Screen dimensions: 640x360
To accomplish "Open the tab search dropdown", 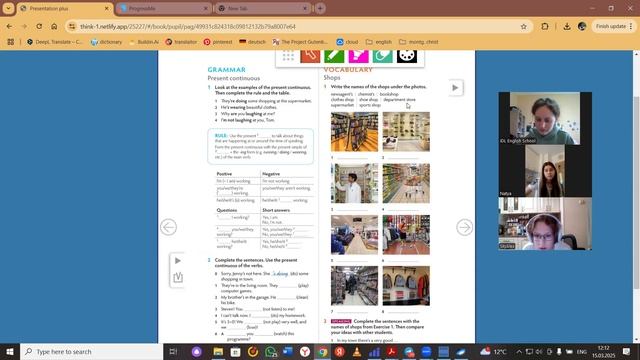I will pyautogui.click(x=8, y=8).
